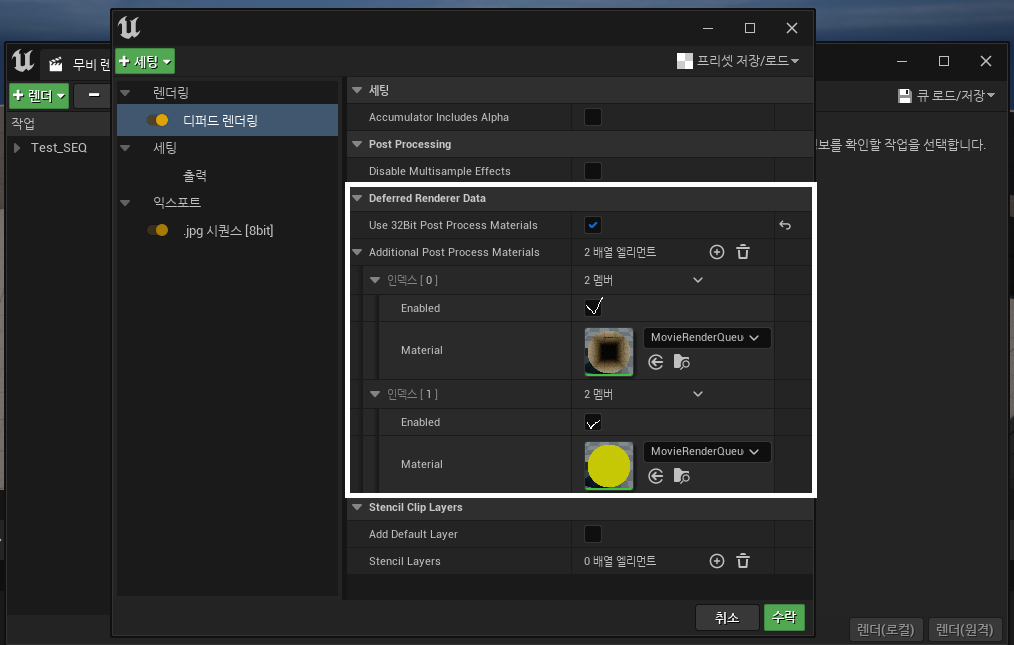The image size is (1014, 645).
Task: Delete all Additional Post Process Materials elements
Action: tap(743, 252)
